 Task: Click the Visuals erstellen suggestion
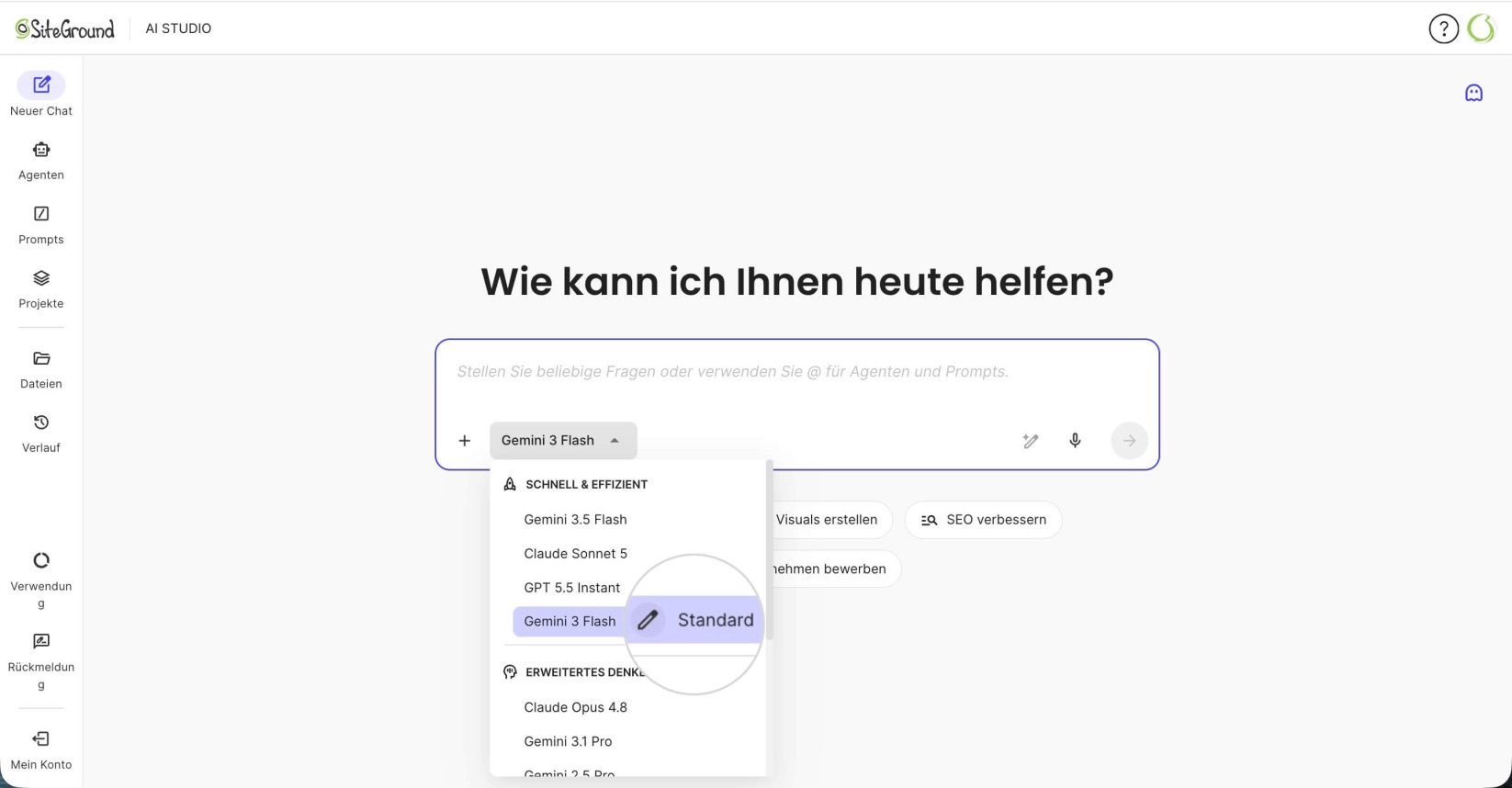pos(826,520)
